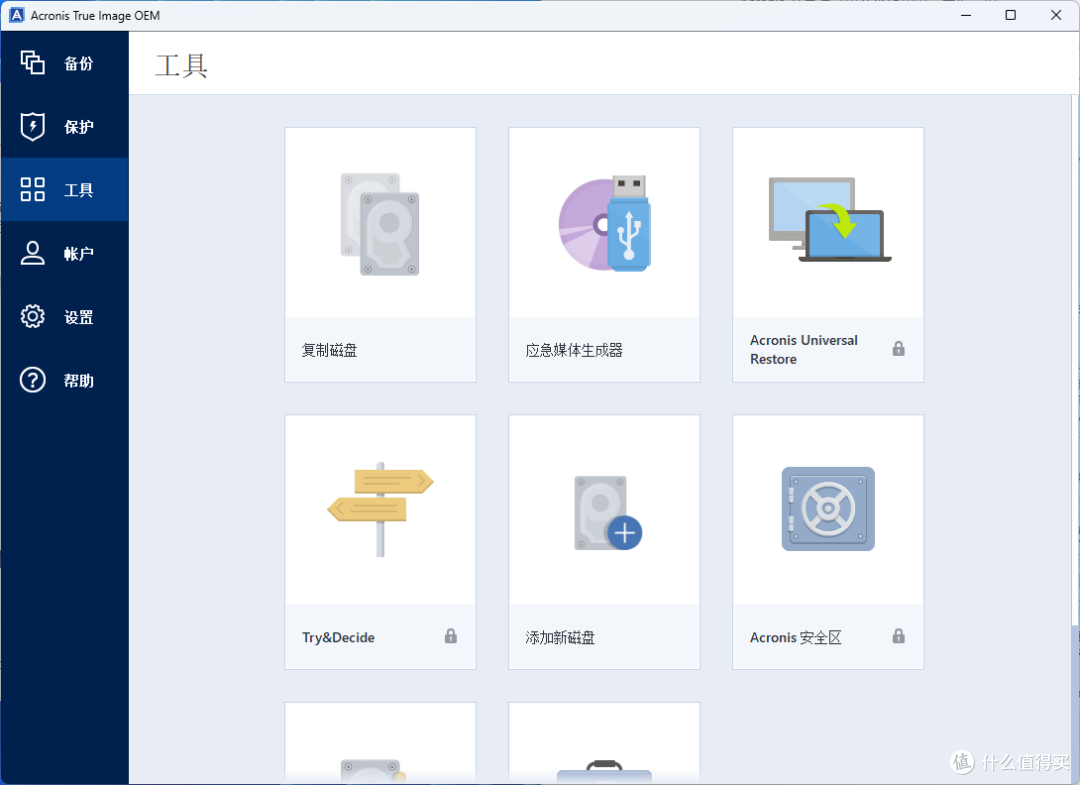Click the 保护 shield icon in sidebar

coord(32,126)
